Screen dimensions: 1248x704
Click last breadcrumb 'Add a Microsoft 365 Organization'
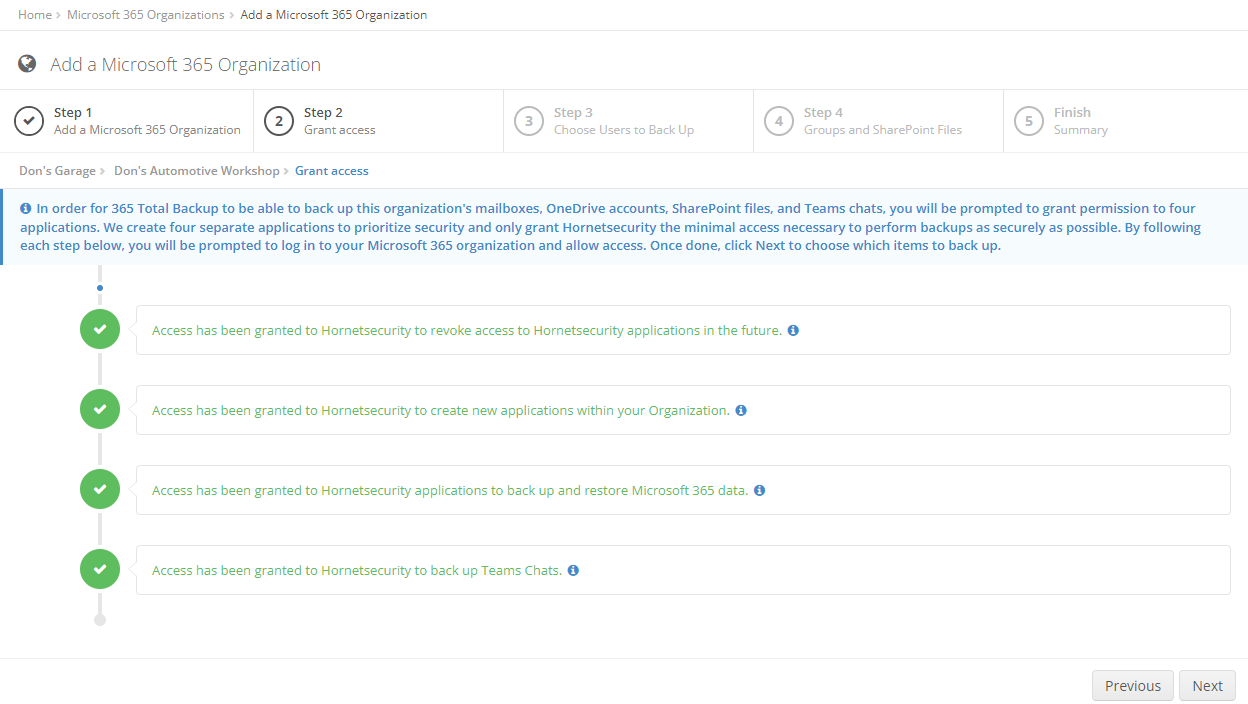tap(334, 15)
